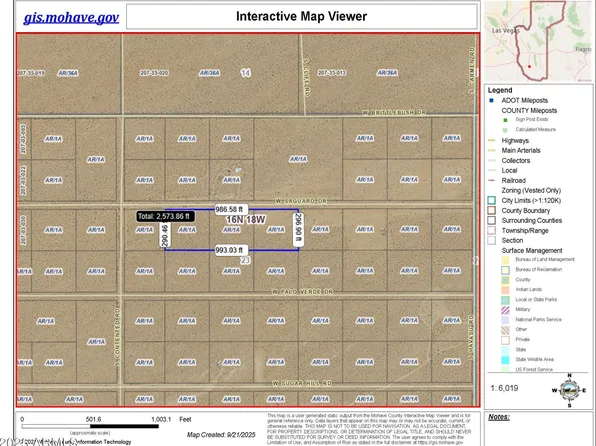Select the 986.58 ft measurement label

(x=231, y=210)
